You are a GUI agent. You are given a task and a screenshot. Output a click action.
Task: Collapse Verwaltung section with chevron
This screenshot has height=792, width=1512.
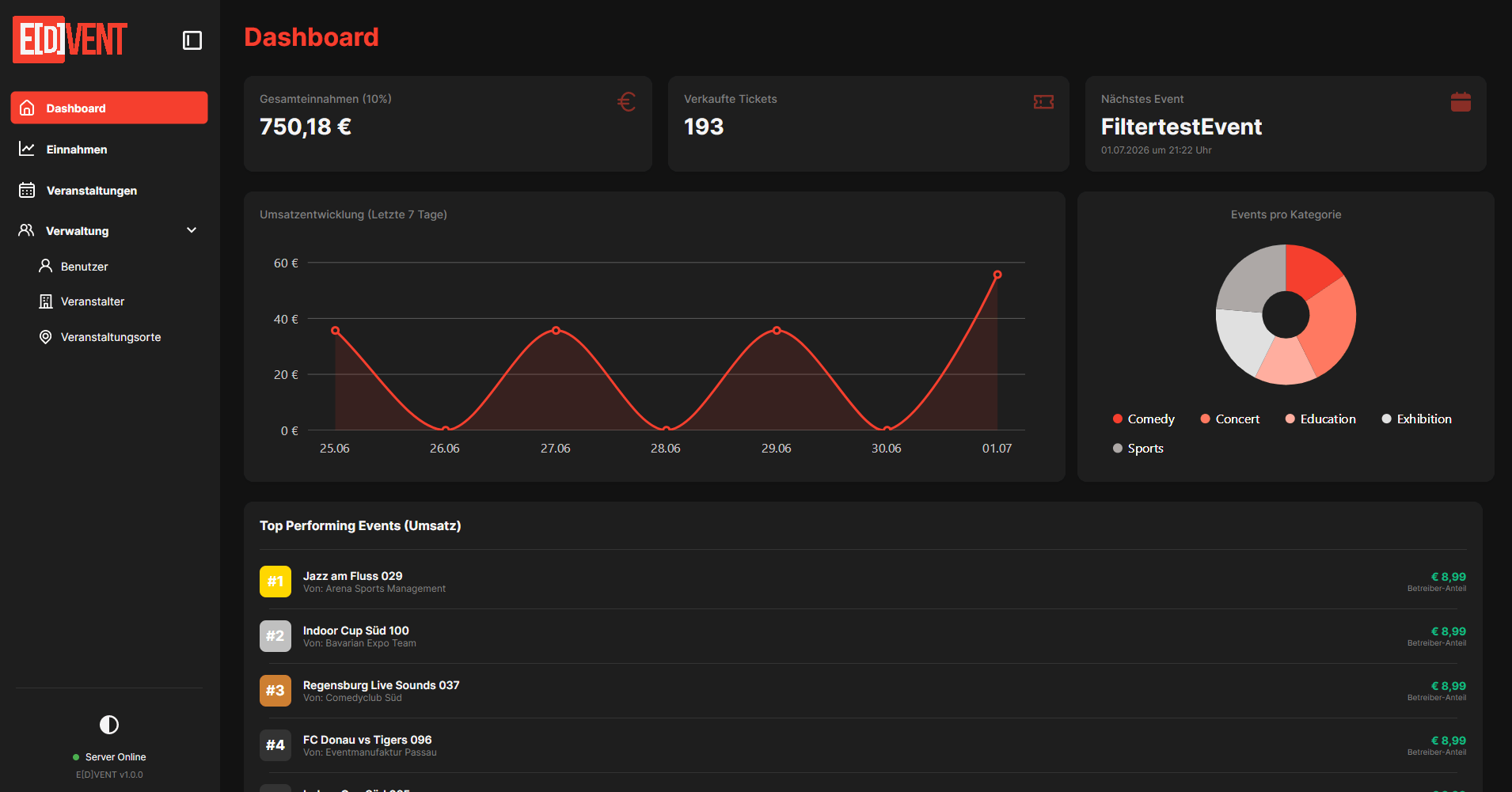[x=192, y=230]
